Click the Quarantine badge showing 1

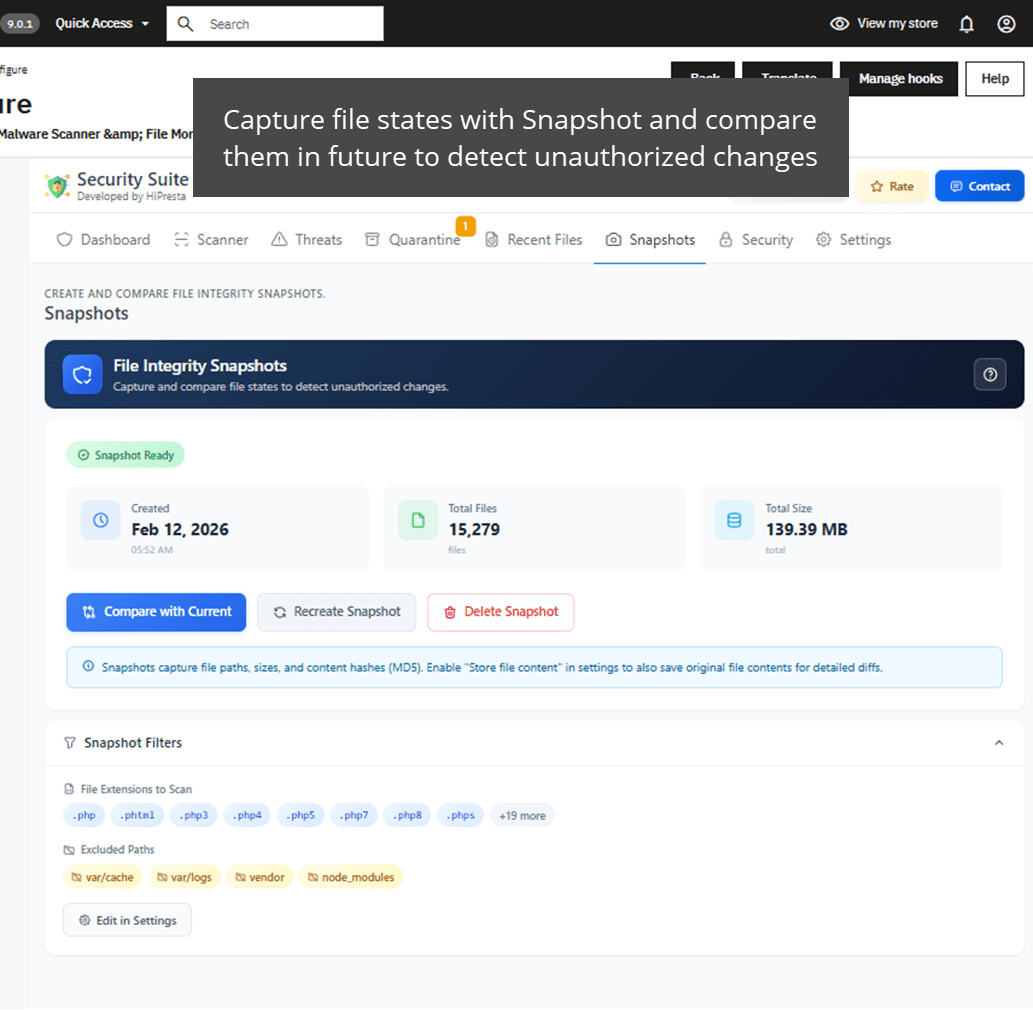[465, 226]
